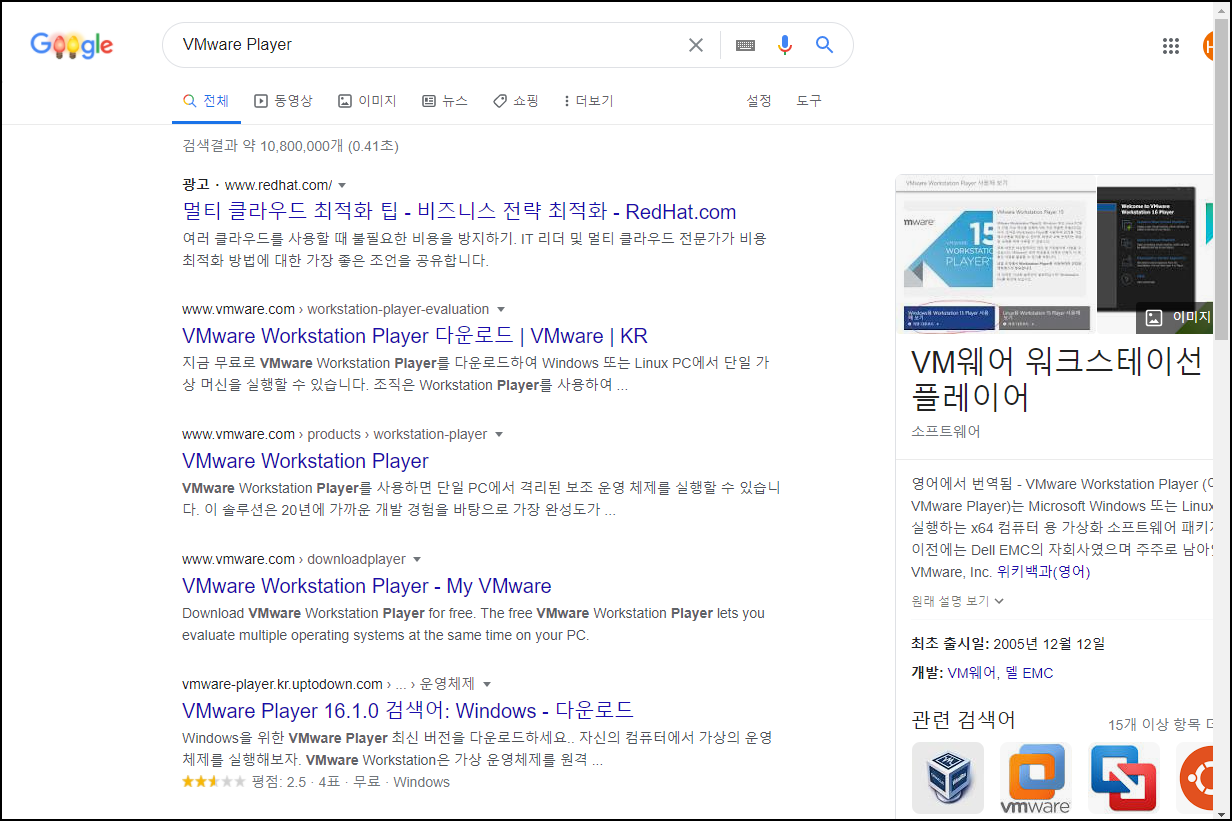Open the Google apps grid icon
Image resolution: width=1232 pixels, height=821 pixels.
[1171, 45]
